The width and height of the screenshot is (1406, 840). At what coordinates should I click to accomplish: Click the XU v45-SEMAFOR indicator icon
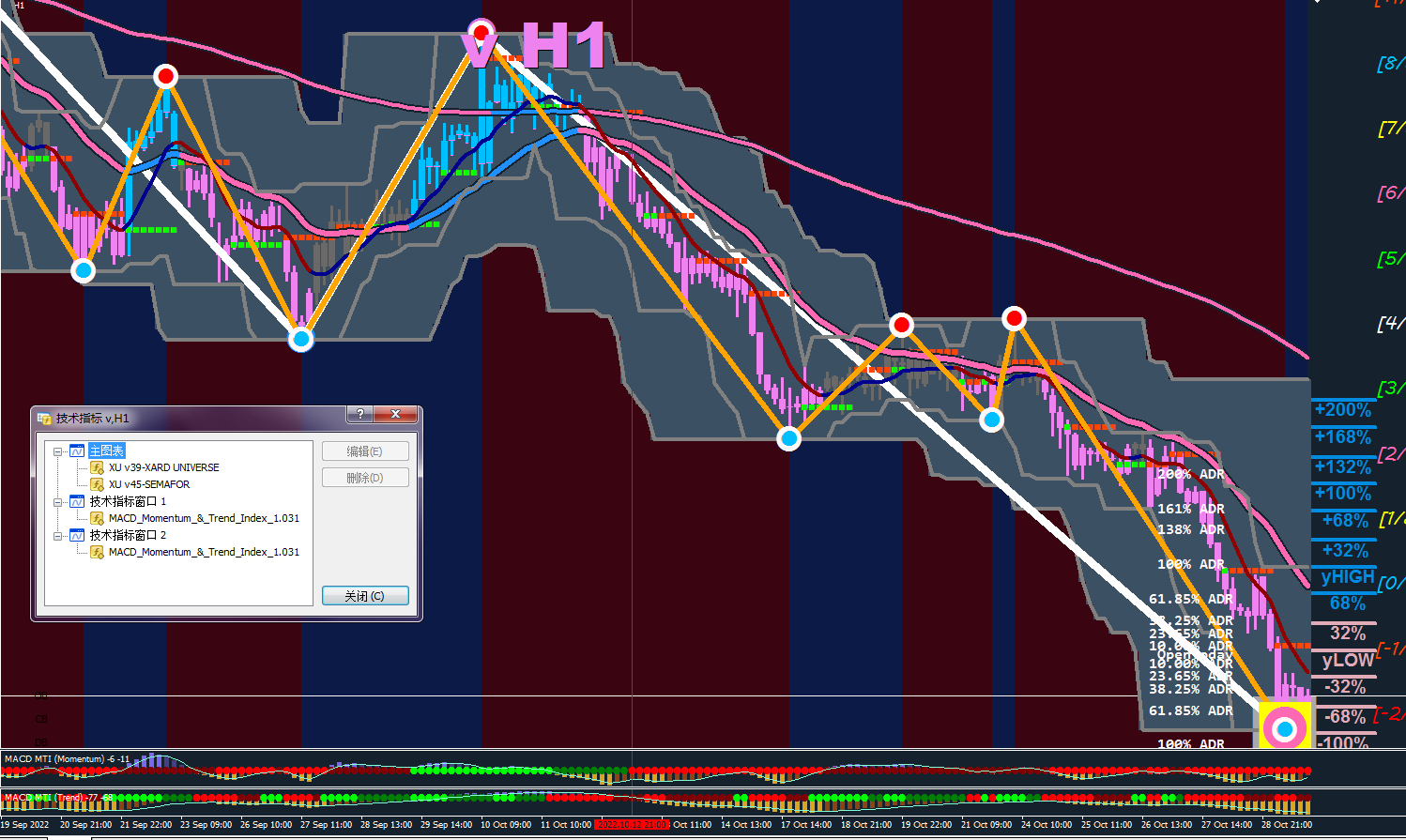tap(97, 484)
